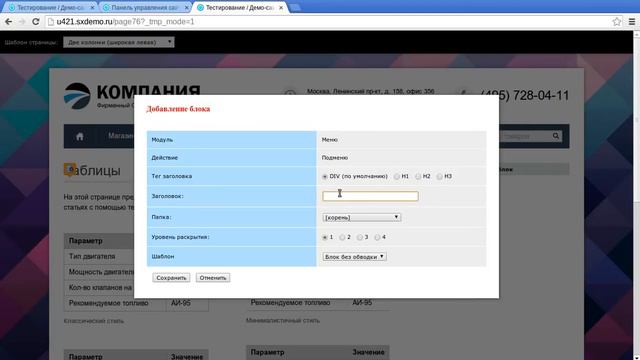
Task: Click the Подменю value text
Action: 335,158
